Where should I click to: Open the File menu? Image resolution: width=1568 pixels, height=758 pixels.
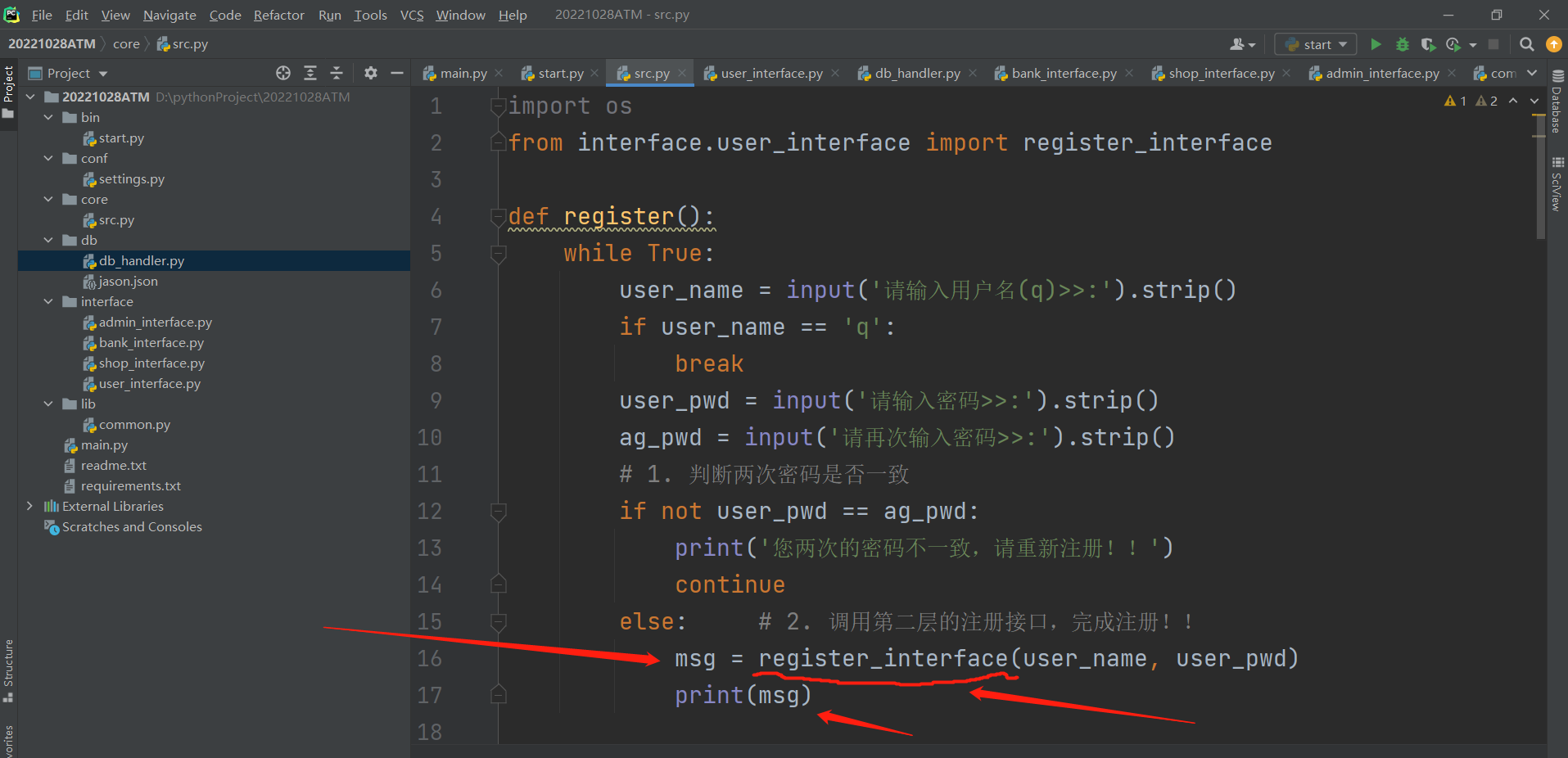click(x=42, y=15)
